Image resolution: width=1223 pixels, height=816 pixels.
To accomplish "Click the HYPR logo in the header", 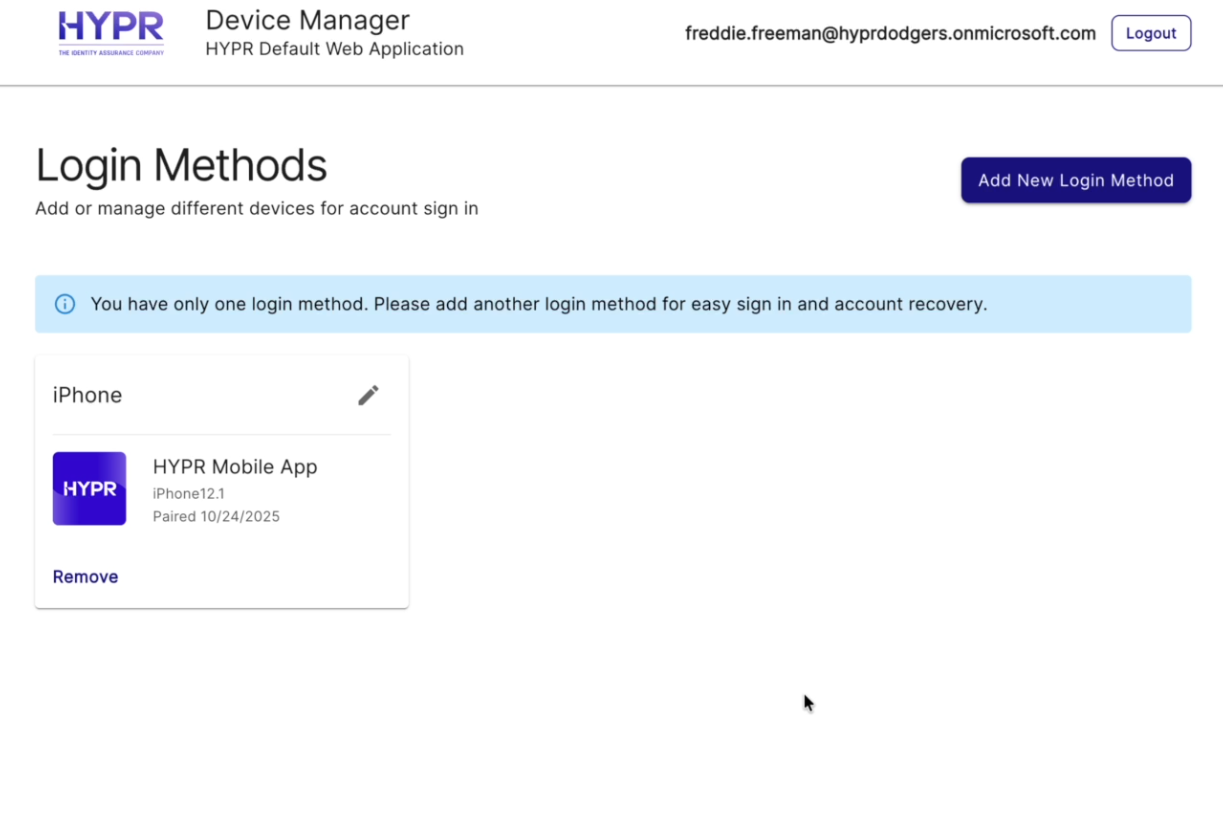I will (x=110, y=27).
